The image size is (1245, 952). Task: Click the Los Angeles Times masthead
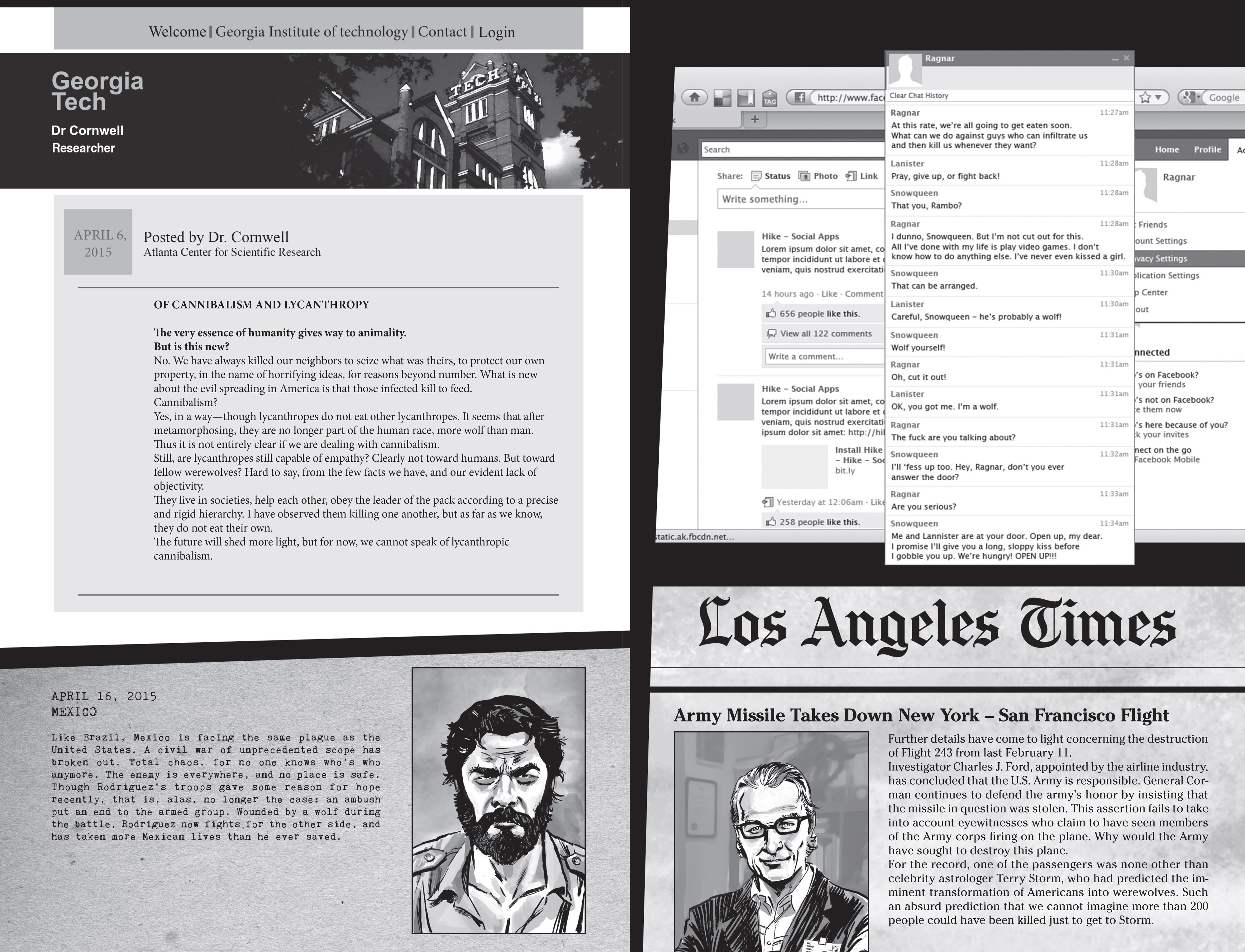pos(937,627)
